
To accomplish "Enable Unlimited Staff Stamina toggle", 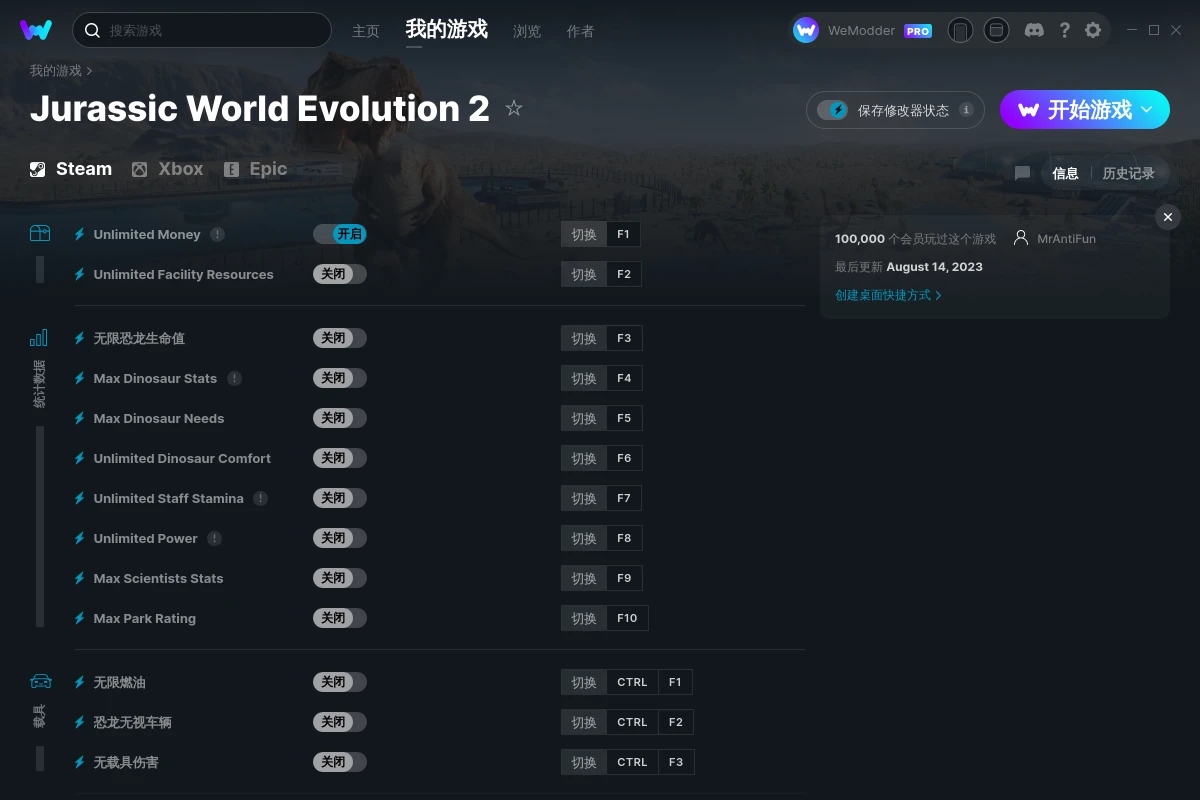I will pos(340,498).
